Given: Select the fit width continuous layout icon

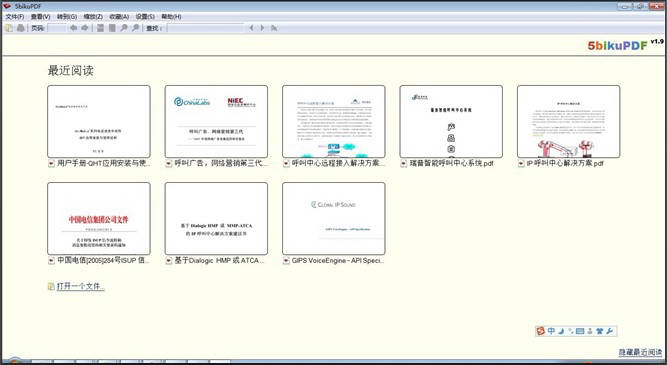Looking at the screenshot, I should coord(100,28).
